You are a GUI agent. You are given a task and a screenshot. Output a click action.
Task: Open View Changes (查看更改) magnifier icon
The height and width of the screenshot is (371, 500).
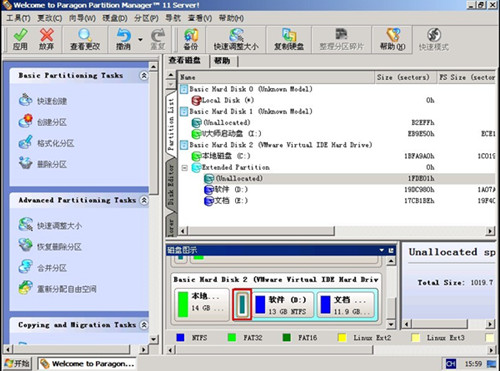point(85,35)
